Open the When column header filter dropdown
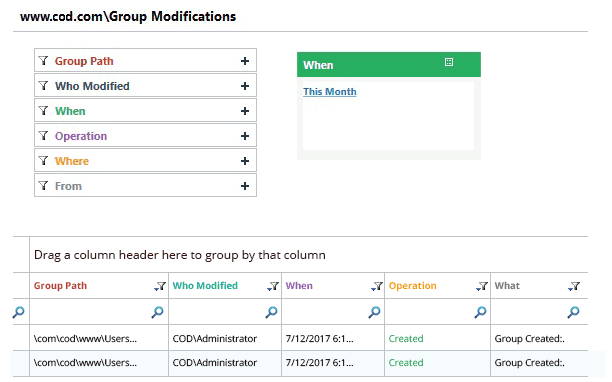The width and height of the screenshot is (612, 382). pos(377,286)
